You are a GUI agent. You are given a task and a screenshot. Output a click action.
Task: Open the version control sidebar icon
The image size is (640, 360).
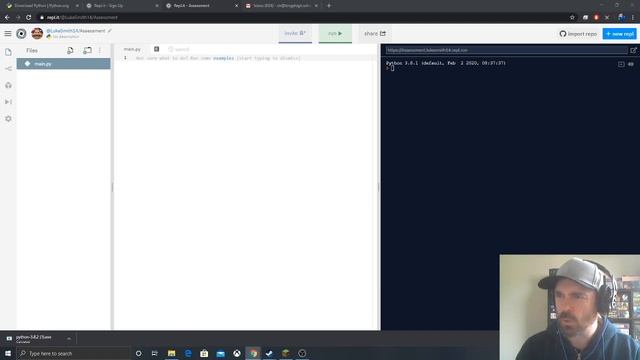point(8,69)
